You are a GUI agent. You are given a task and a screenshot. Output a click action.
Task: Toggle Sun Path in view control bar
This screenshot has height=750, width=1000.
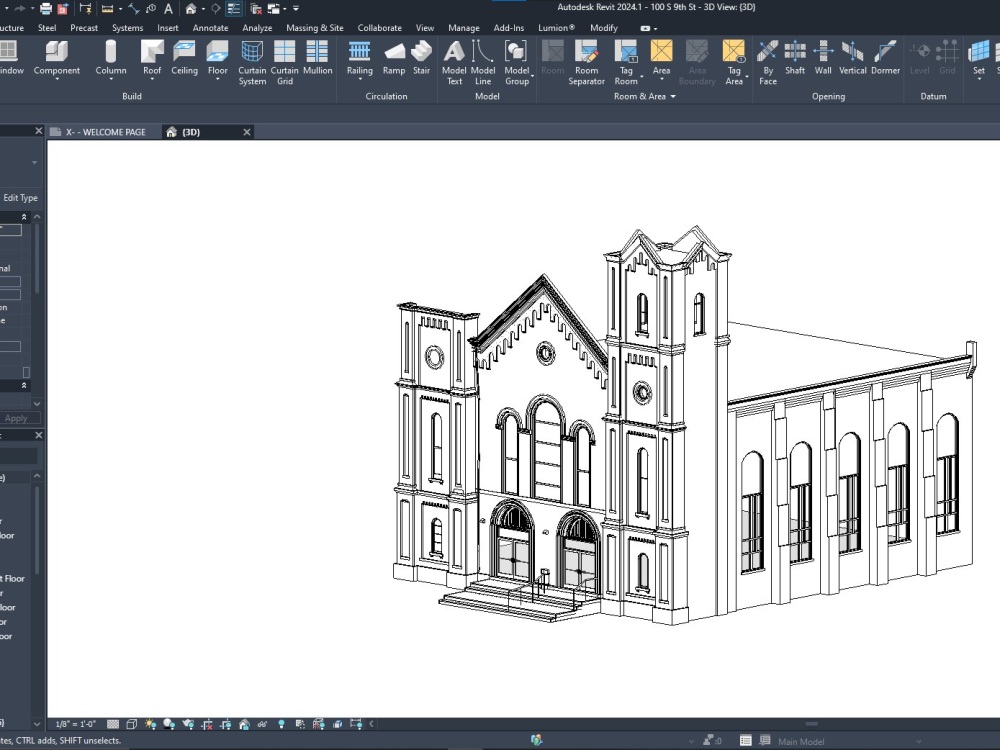[150, 724]
